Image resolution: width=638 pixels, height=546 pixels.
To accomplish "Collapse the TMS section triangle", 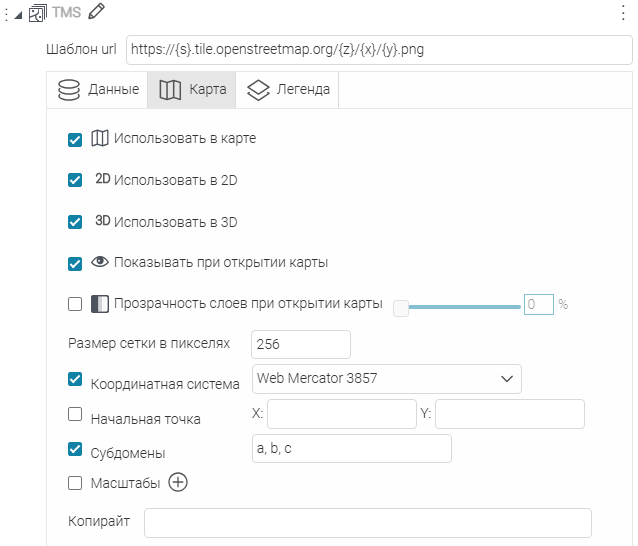I will click(18, 14).
